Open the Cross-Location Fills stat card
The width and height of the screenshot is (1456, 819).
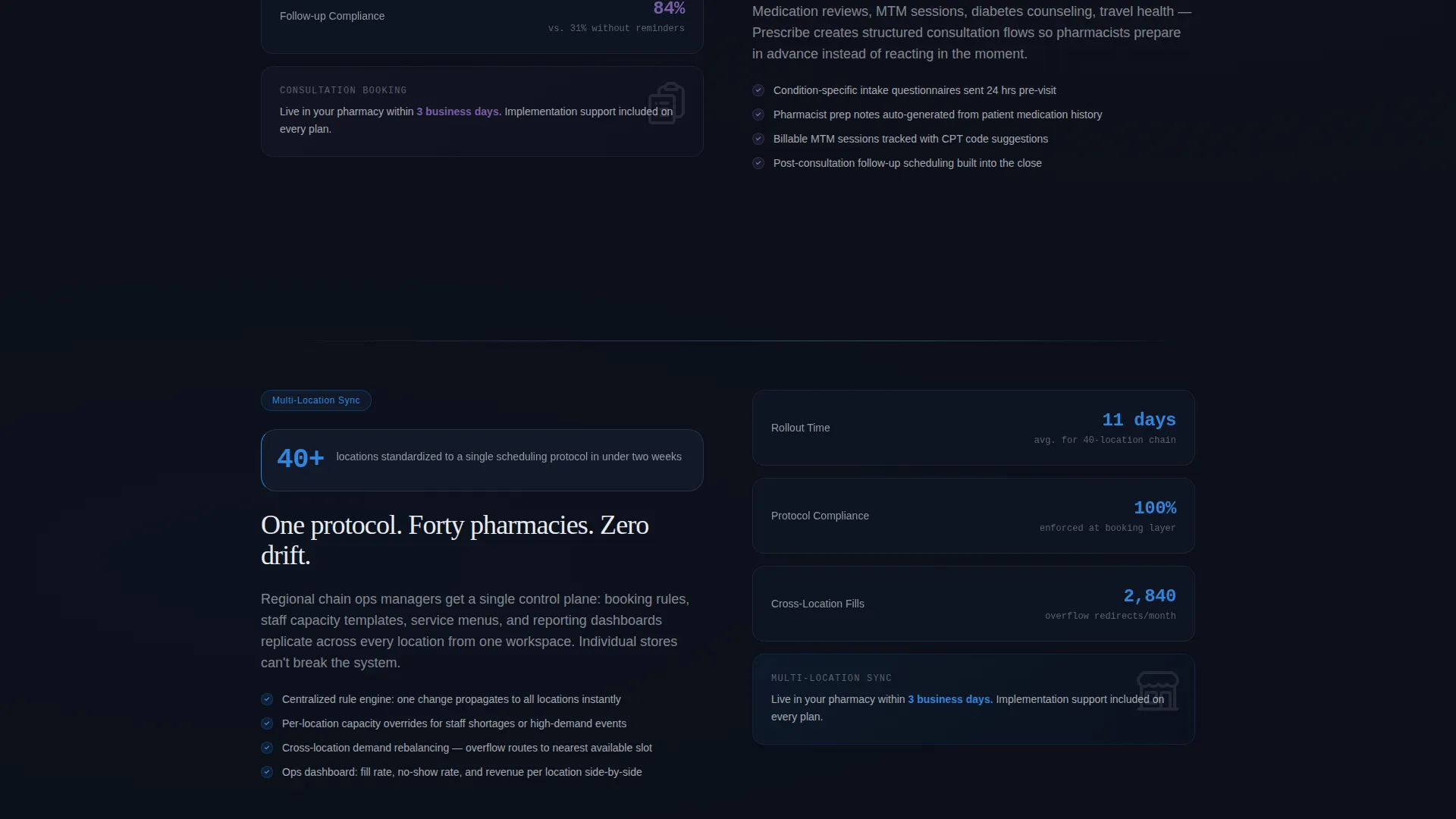[x=974, y=604]
